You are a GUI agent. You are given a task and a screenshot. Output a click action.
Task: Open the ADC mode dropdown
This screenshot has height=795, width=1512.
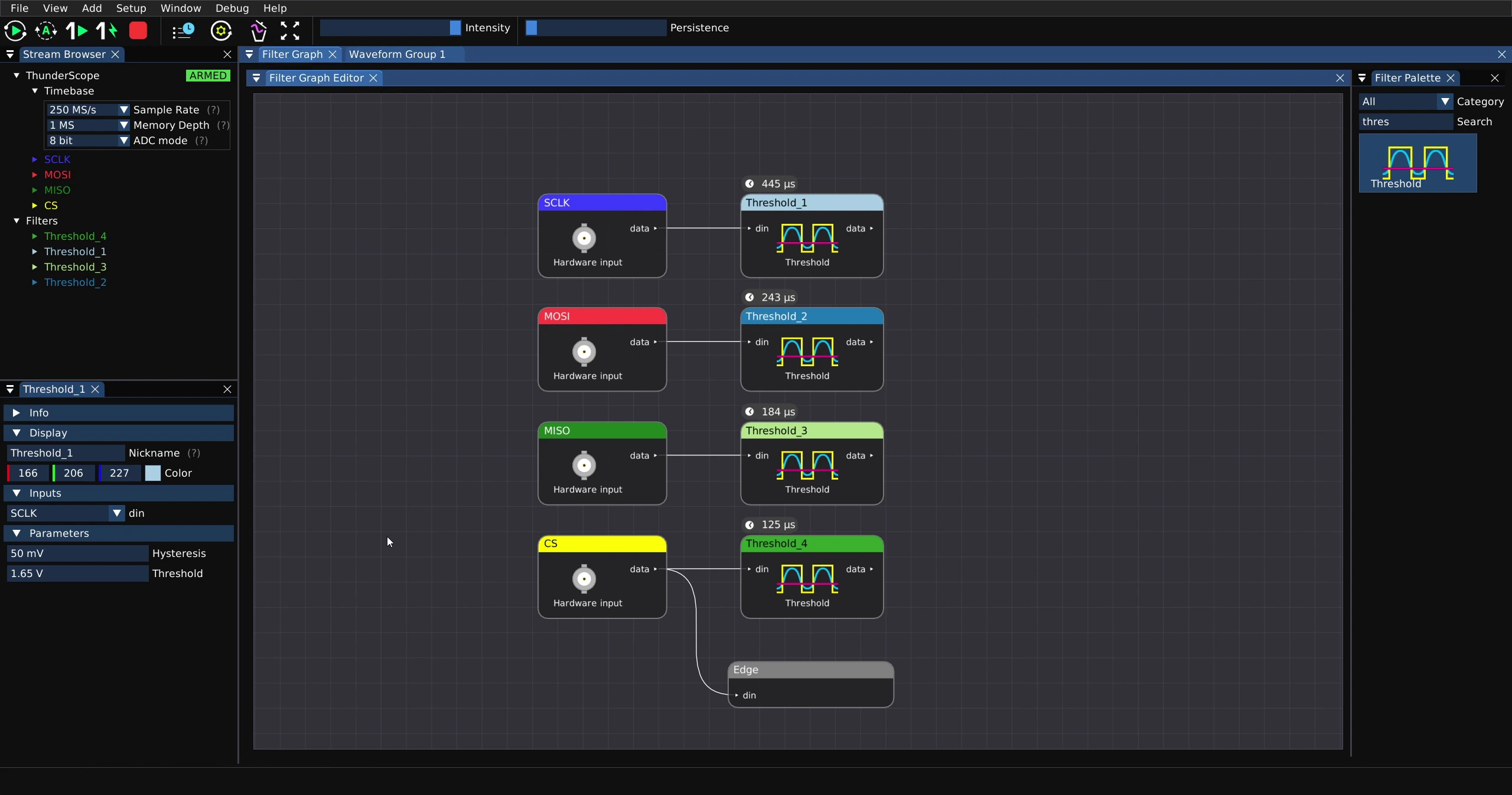pos(87,141)
